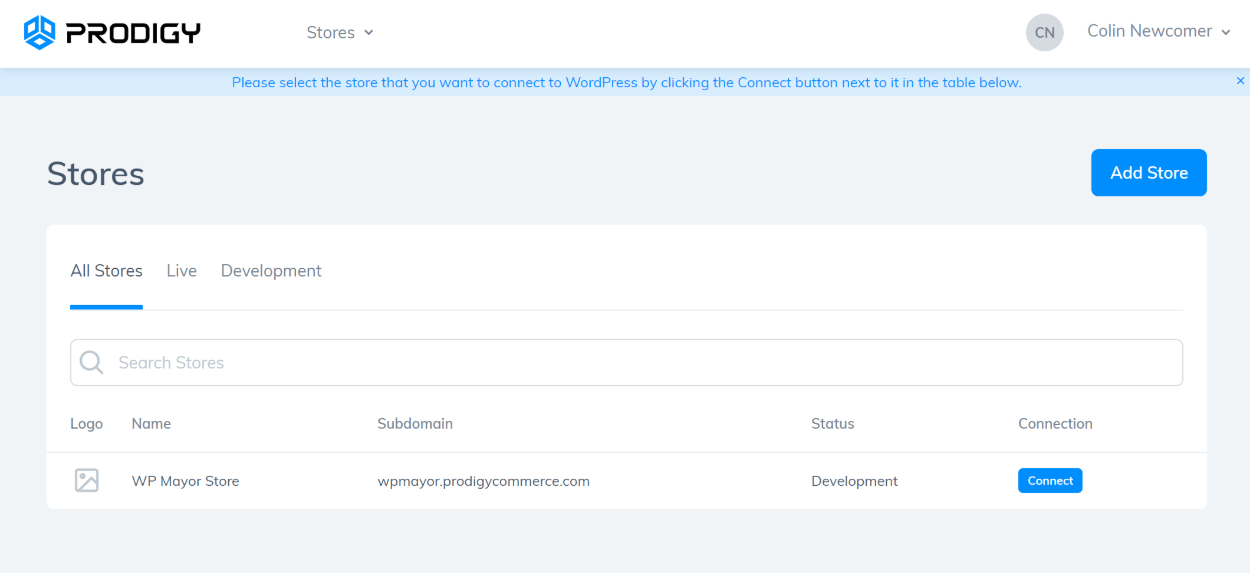The height and width of the screenshot is (573, 1250).
Task: Connect the WP Mayor Store
Action: [x=1050, y=481]
